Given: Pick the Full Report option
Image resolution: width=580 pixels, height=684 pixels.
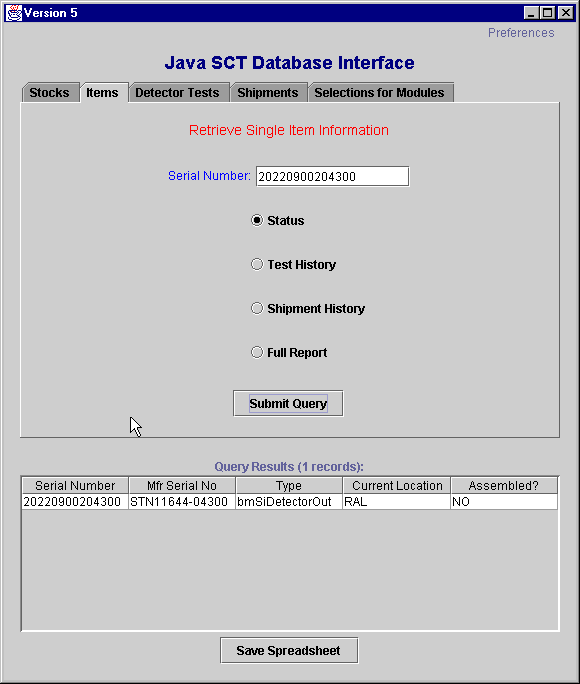Looking at the screenshot, I should pos(257,352).
